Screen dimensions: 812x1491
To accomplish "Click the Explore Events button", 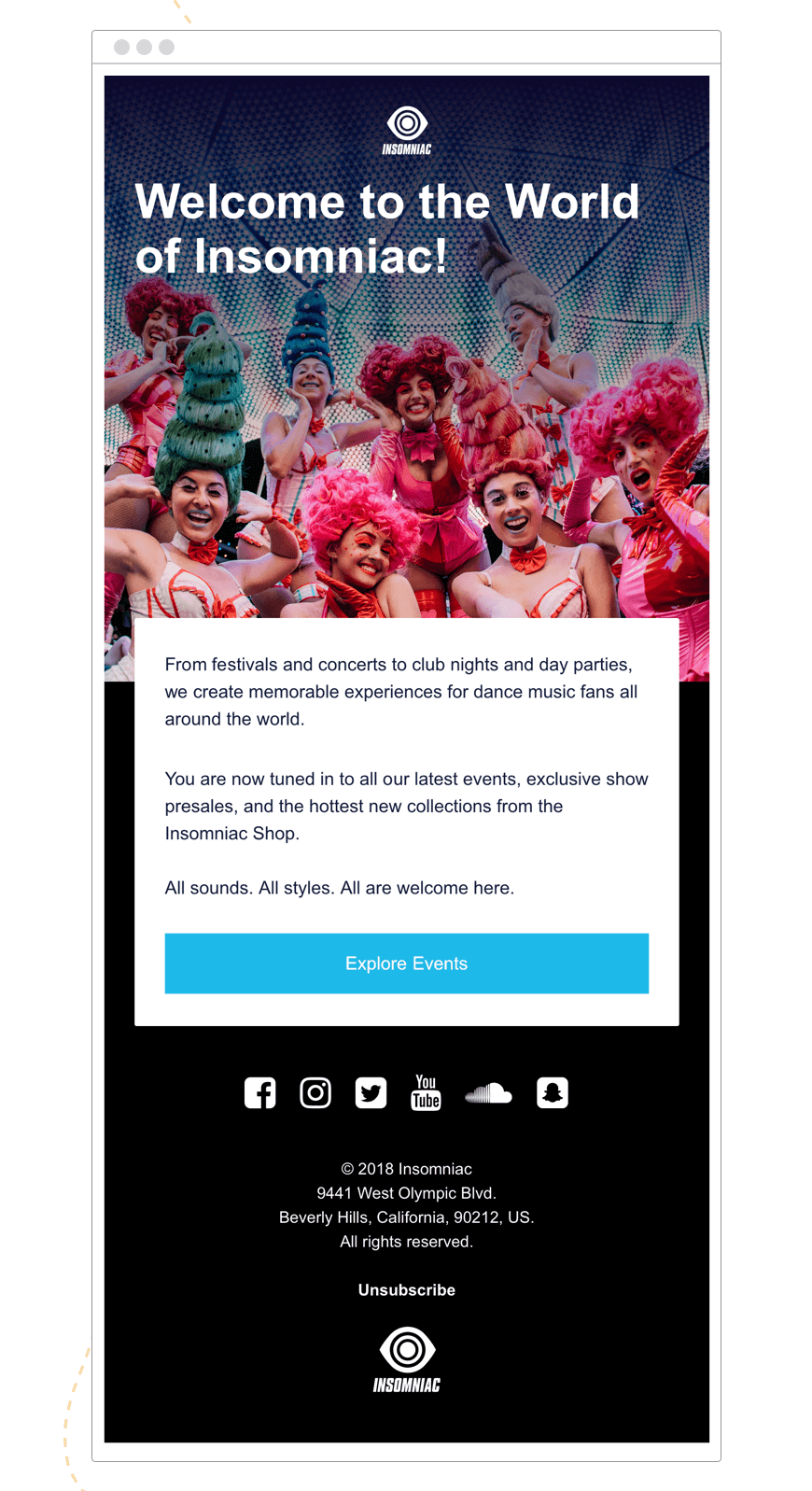I will (x=407, y=964).
